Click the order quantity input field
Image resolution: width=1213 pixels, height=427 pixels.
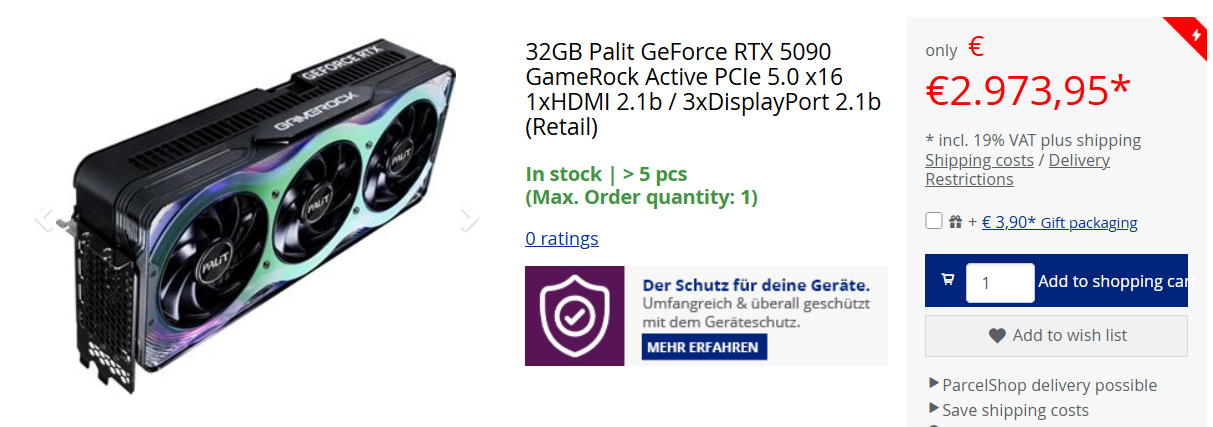pos(1000,283)
